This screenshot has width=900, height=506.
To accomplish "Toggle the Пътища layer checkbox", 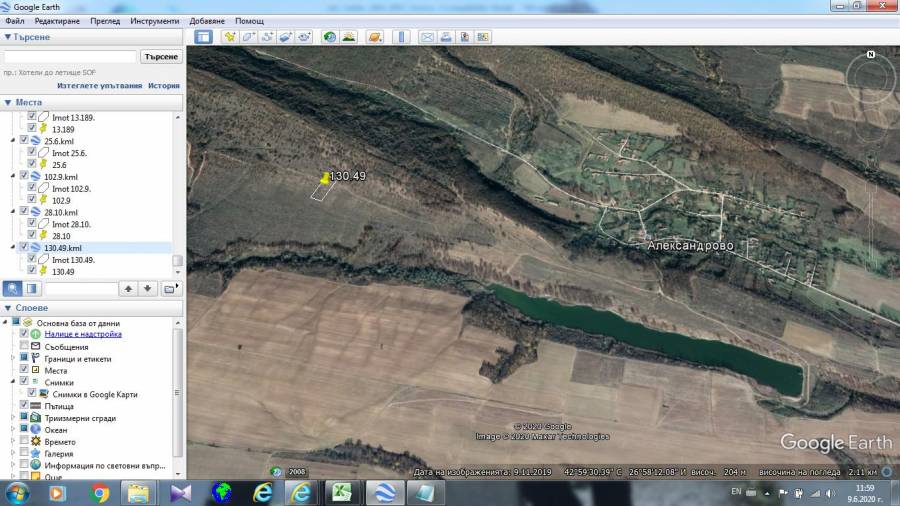I will click(24, 406).
